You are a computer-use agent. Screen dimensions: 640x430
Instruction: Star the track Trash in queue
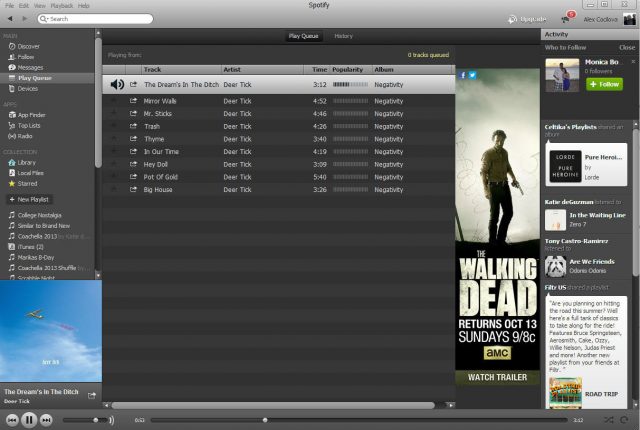114,125
